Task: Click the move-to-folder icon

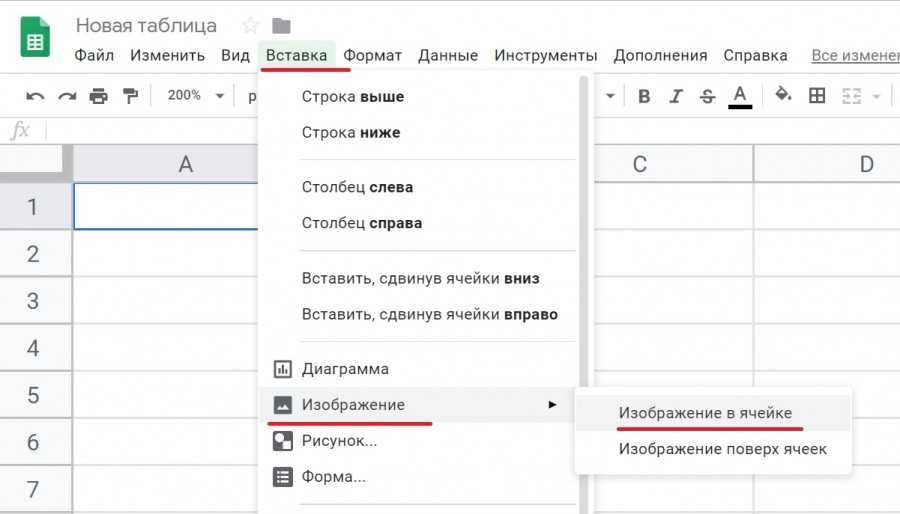Action: pyautogui.click(x=281, y=25)
